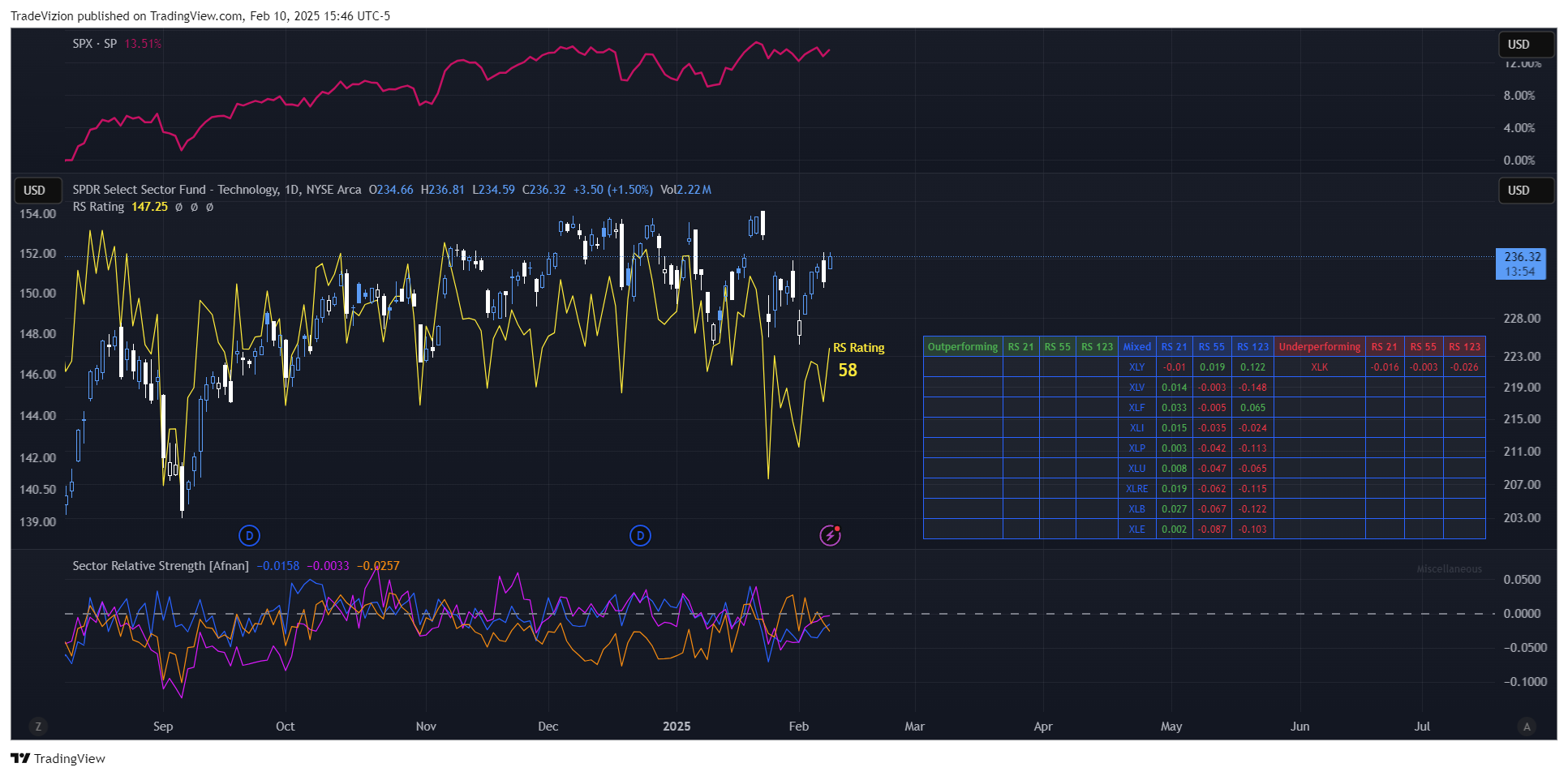
Task: Click the XLK ticker under Underperforming
Action: click(x=1320, y=367)
